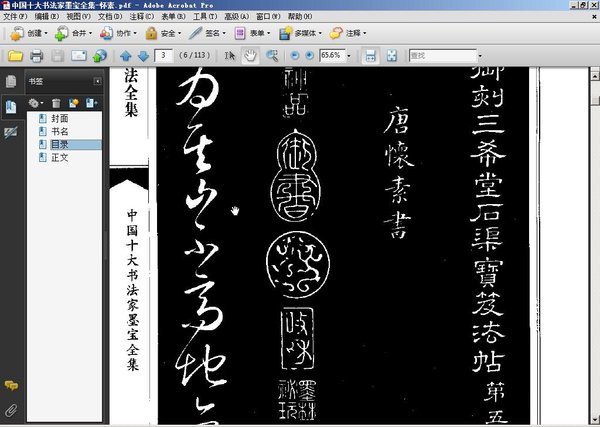Click the zoom in button

310,56
